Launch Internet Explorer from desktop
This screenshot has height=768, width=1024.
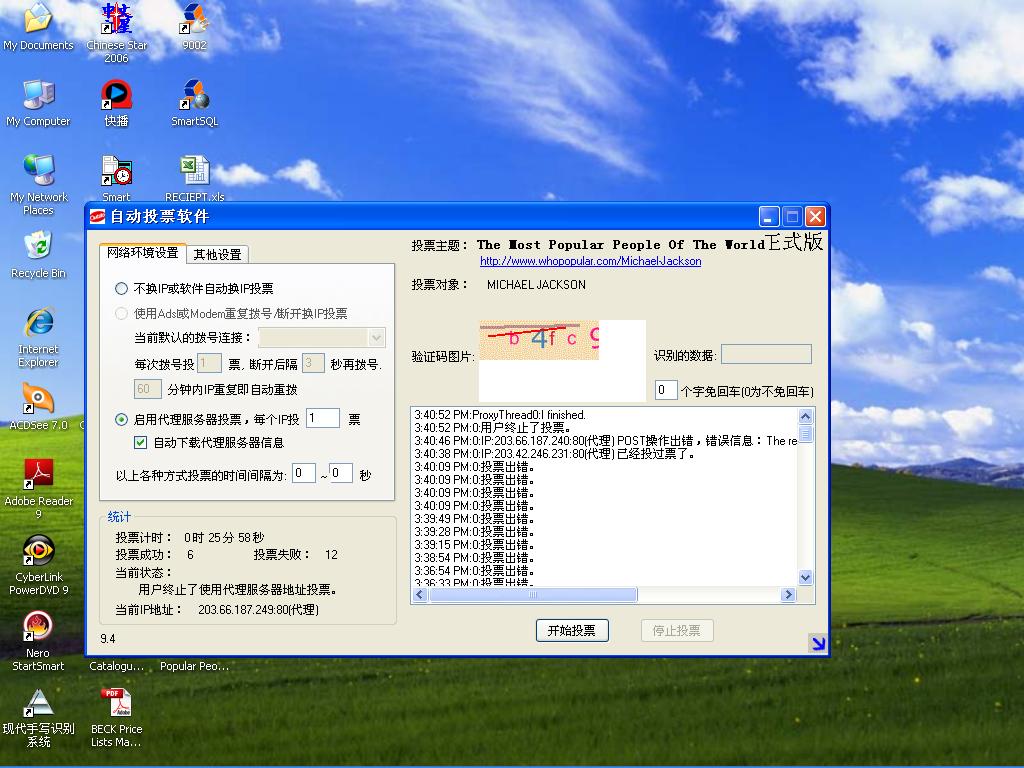pos(38,325)
